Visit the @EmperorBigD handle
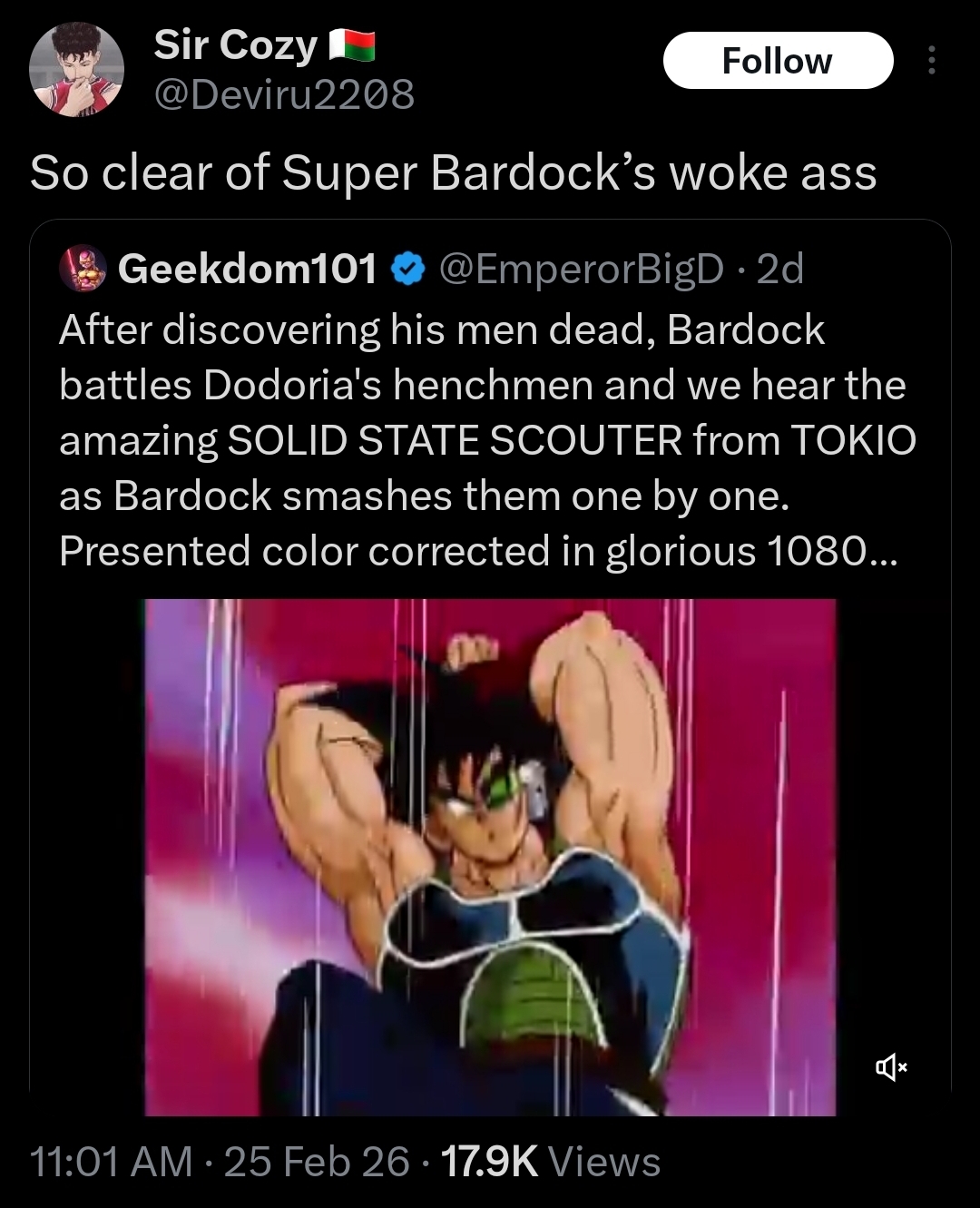 point(582,268)
